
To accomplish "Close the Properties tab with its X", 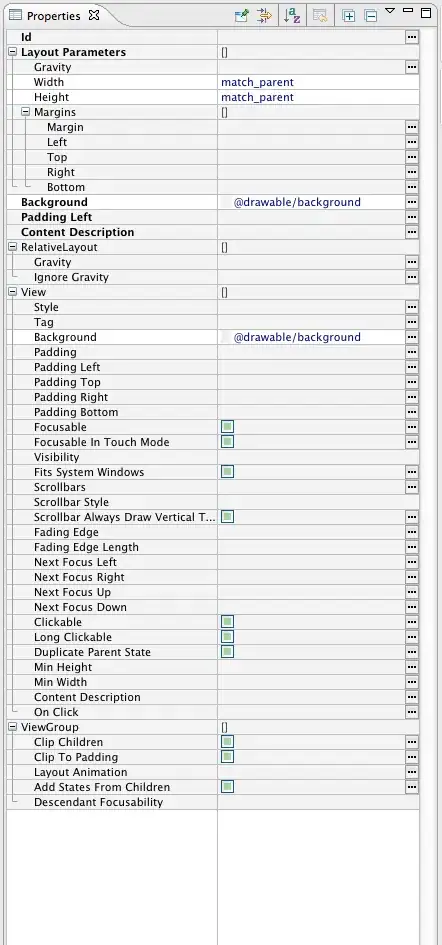I will click(94, 16).
